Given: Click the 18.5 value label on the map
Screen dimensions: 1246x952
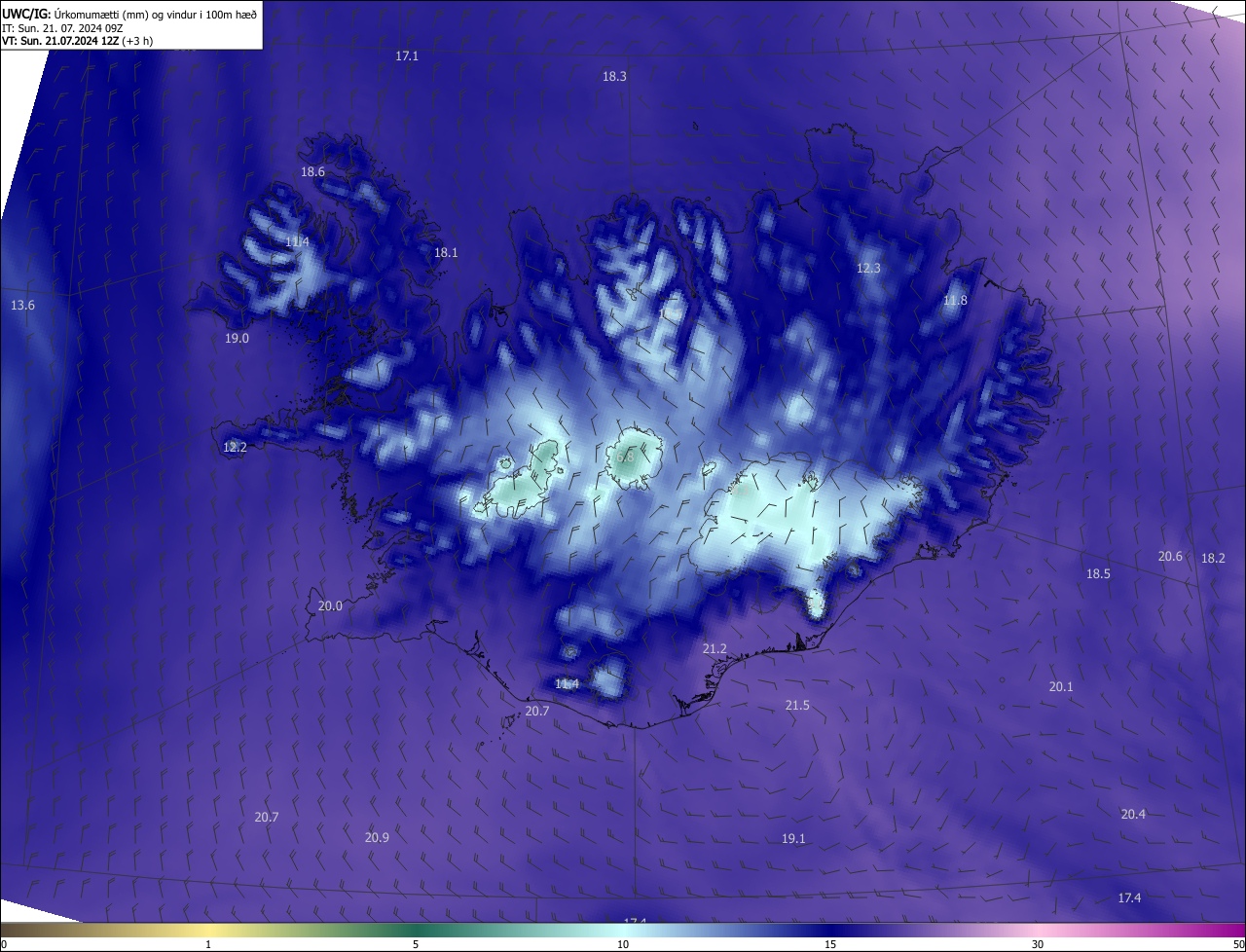Looking at the screenshot, I should pos(1098,574).
